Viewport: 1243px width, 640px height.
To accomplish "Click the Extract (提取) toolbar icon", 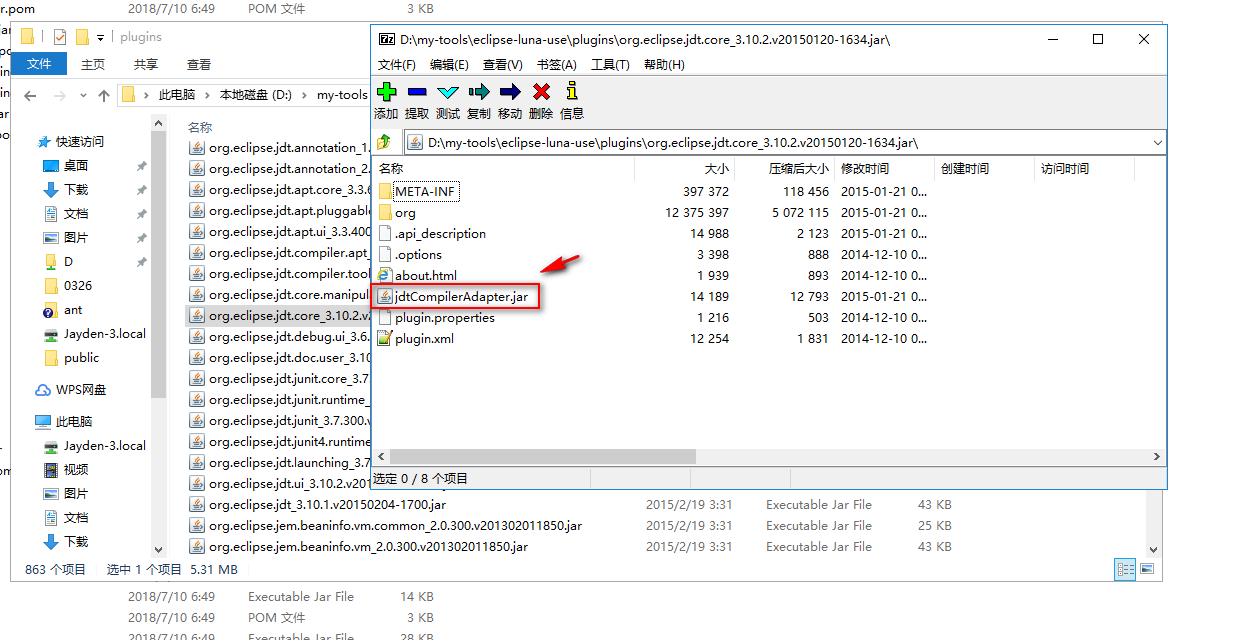I will [x=417, y=93].
